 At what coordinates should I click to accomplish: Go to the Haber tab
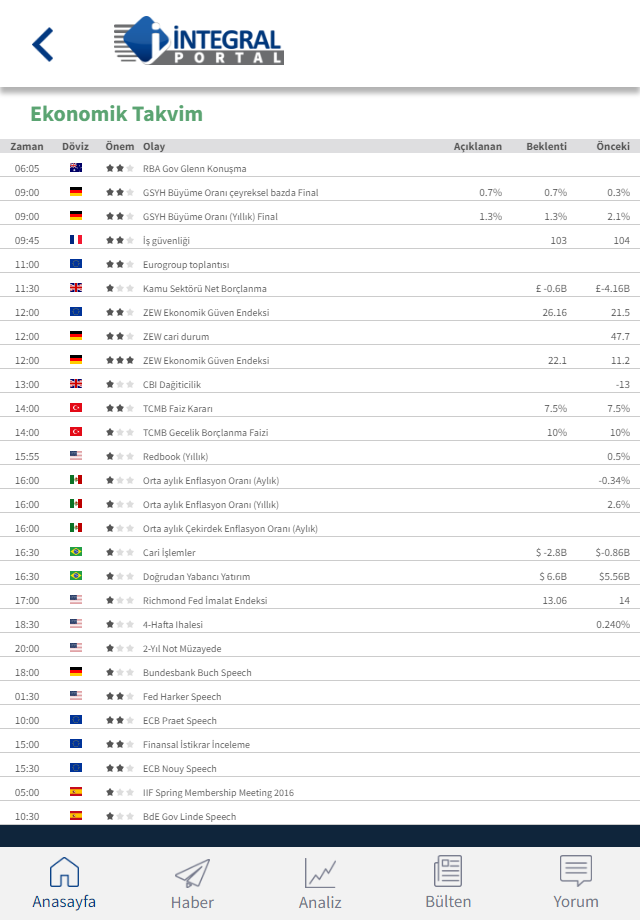pyautogui.click(x=192, y=883)
